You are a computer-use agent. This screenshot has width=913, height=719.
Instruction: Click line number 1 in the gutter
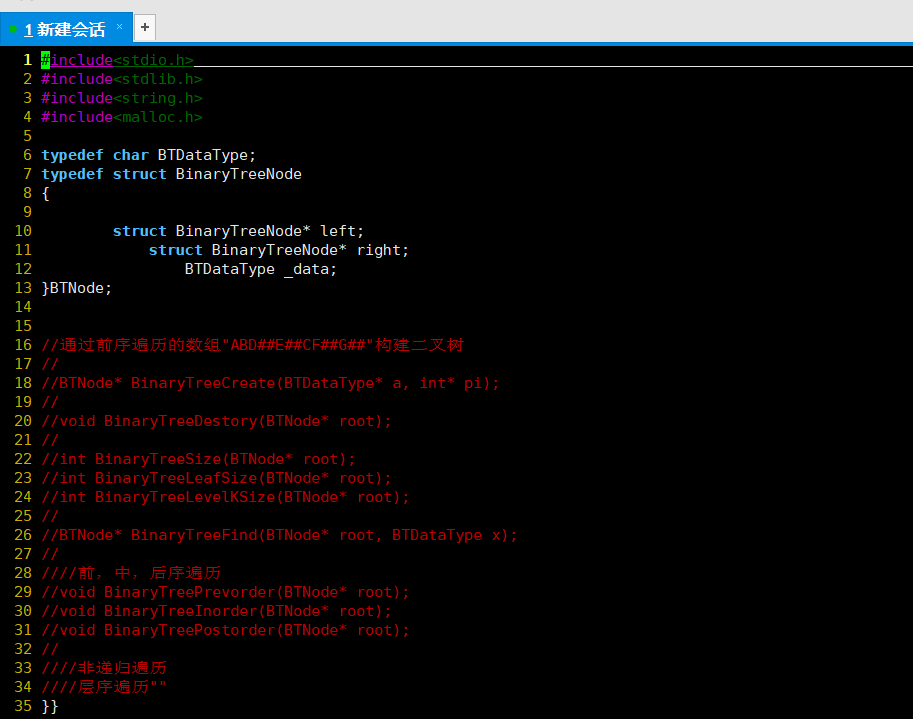coord(26,59)
